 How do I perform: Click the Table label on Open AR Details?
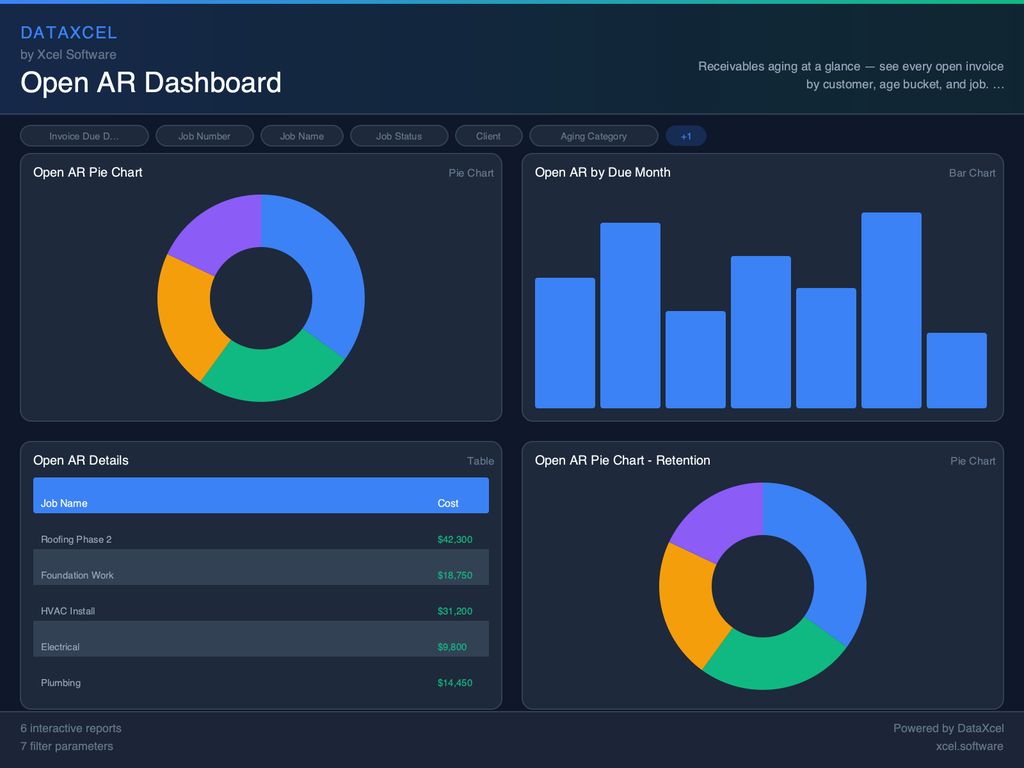click(480, 461)
